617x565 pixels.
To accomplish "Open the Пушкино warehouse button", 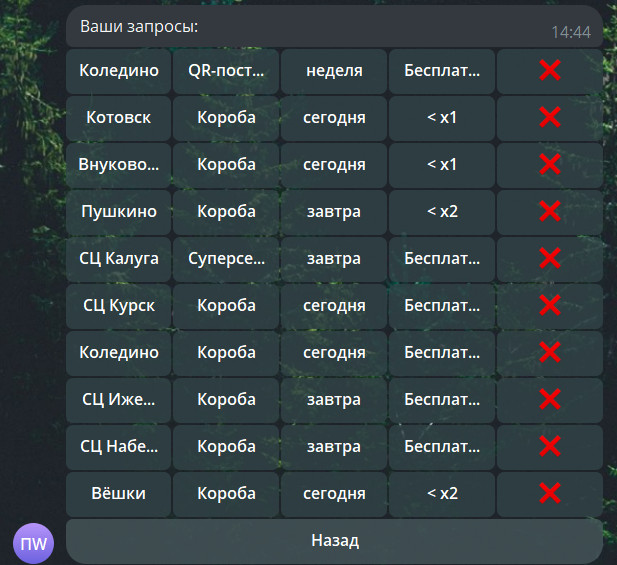I will click(119, 211).
